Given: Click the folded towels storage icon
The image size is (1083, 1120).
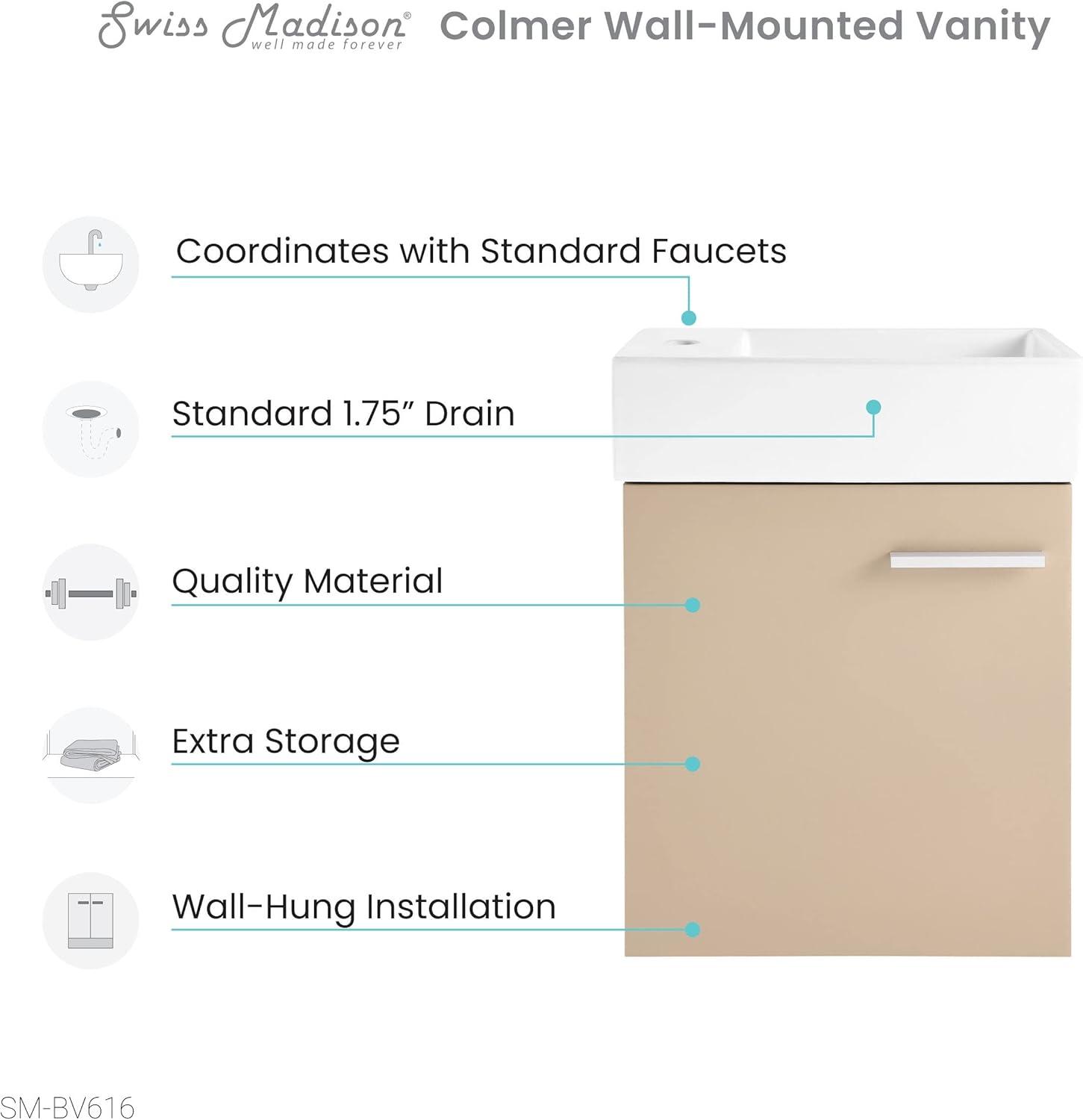Looking at the screenshot, I should pyautogui.click(x=91, y=756).
